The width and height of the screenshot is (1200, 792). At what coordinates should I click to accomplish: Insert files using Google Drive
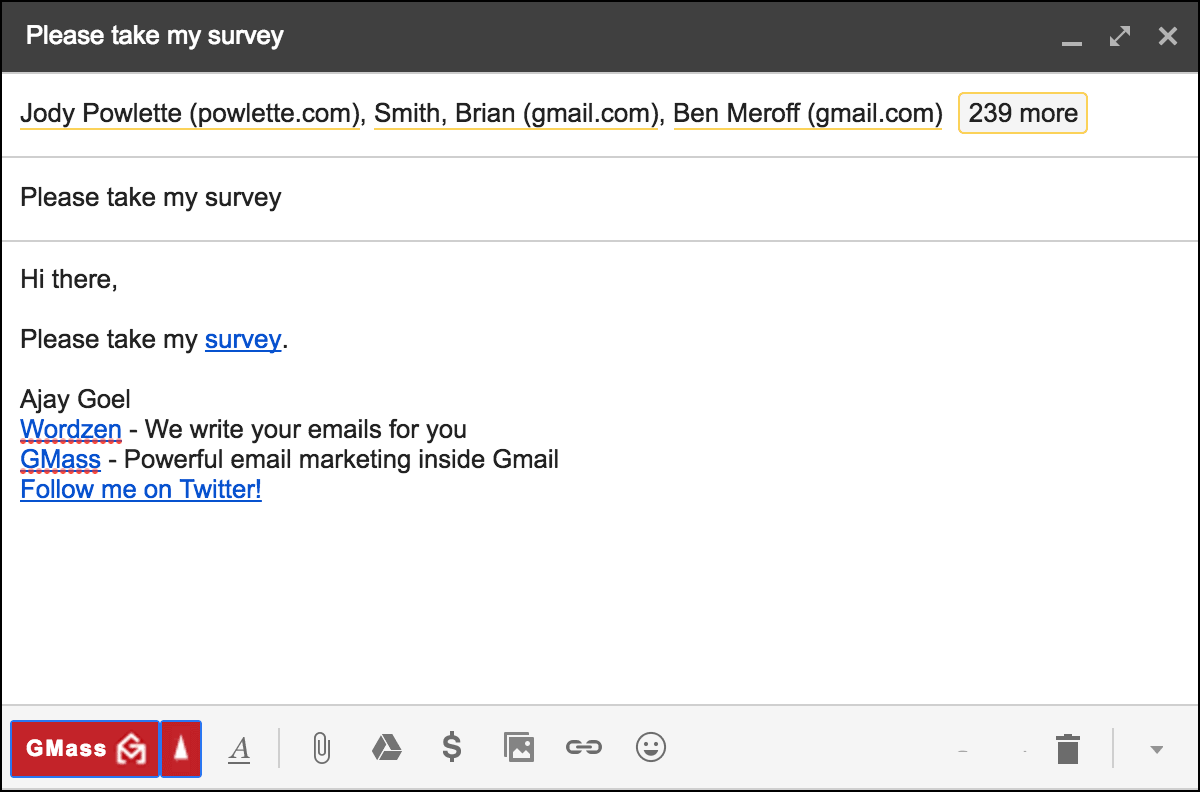coord(387,747)
